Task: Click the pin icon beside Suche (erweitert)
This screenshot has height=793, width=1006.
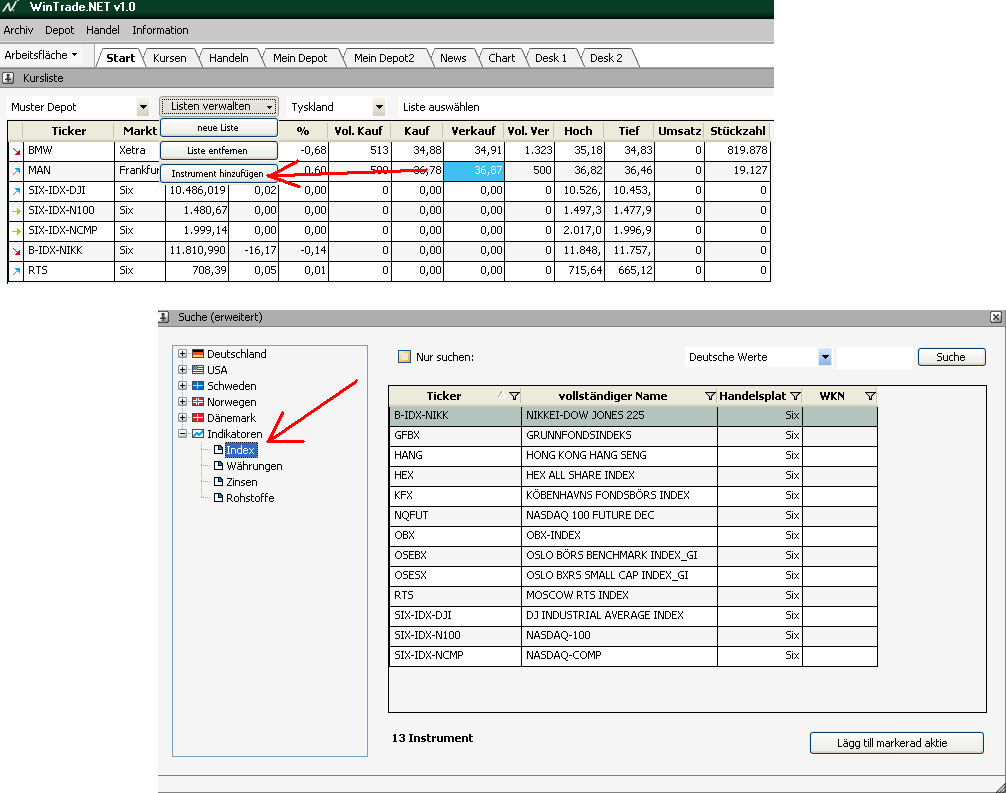Action: click(x=165, y=317)
